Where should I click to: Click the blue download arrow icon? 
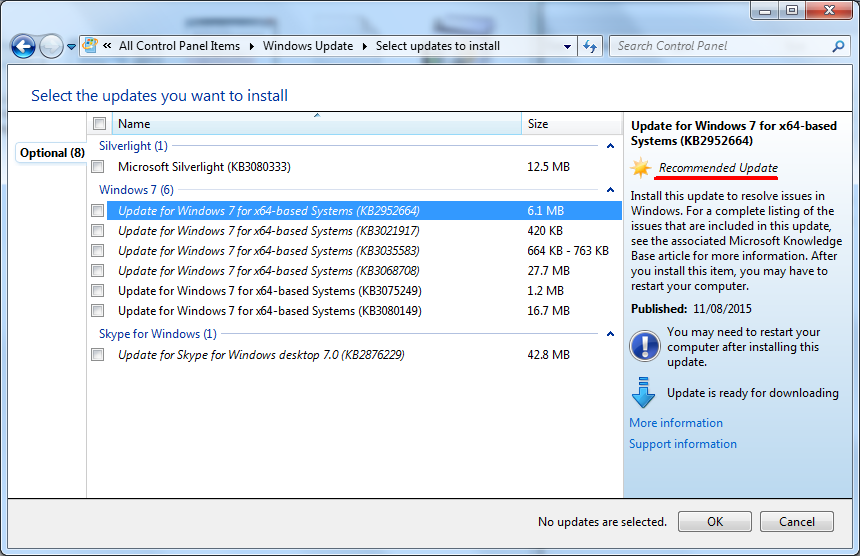[643, 393]
